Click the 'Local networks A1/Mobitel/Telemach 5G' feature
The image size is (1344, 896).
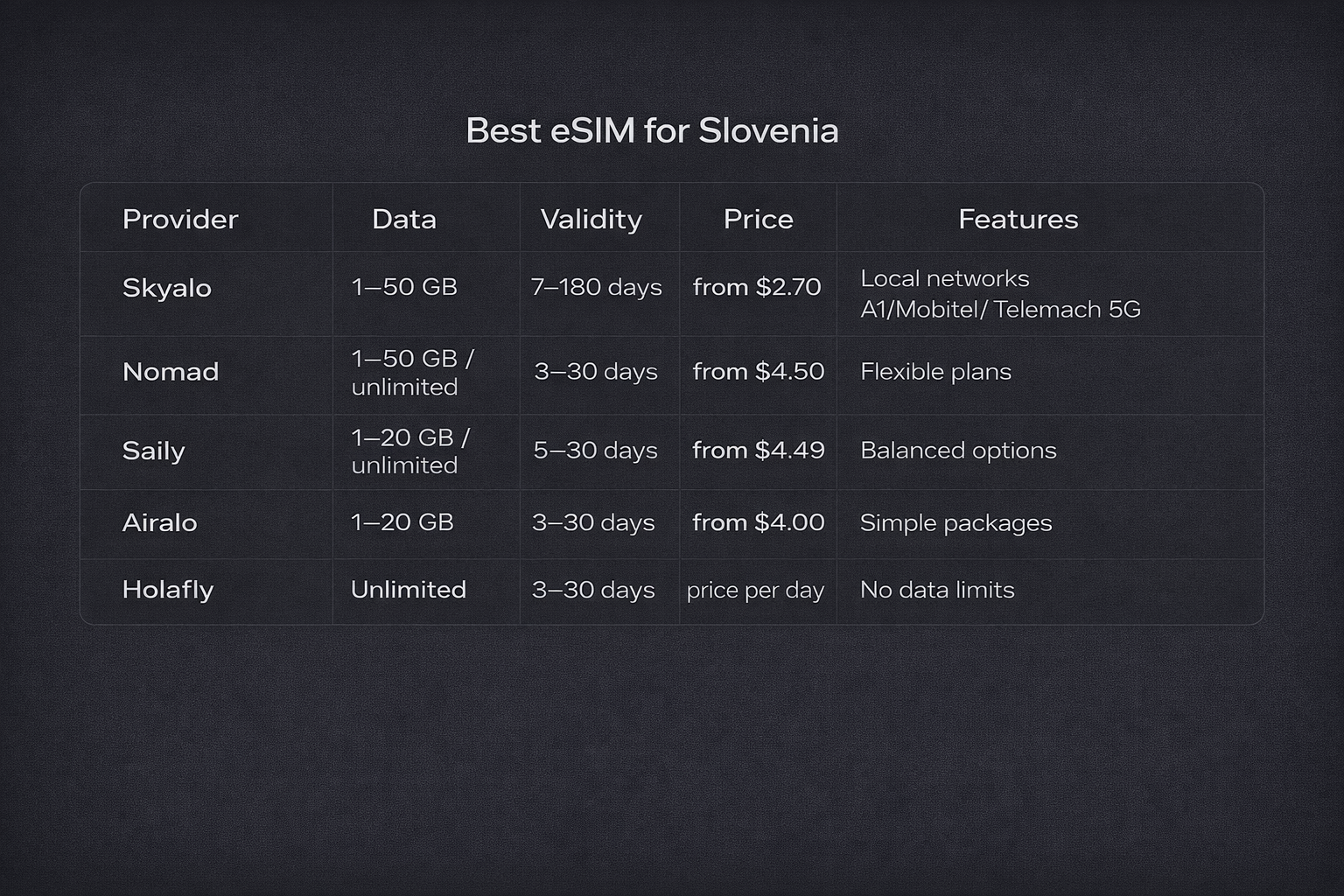1000,294
